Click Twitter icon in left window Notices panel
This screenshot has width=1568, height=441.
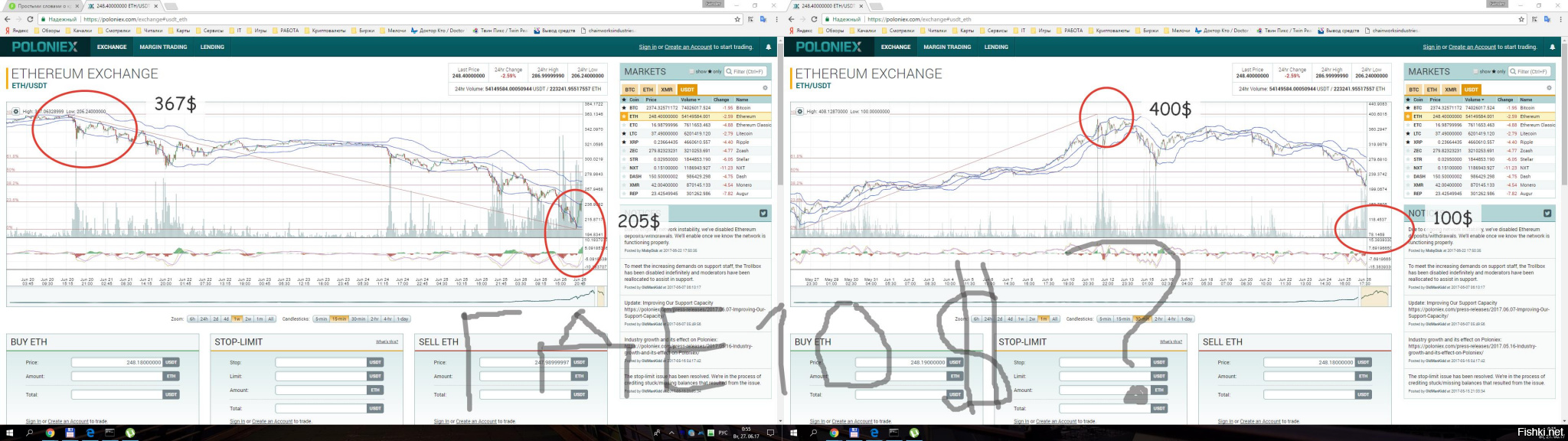(763, 214)
